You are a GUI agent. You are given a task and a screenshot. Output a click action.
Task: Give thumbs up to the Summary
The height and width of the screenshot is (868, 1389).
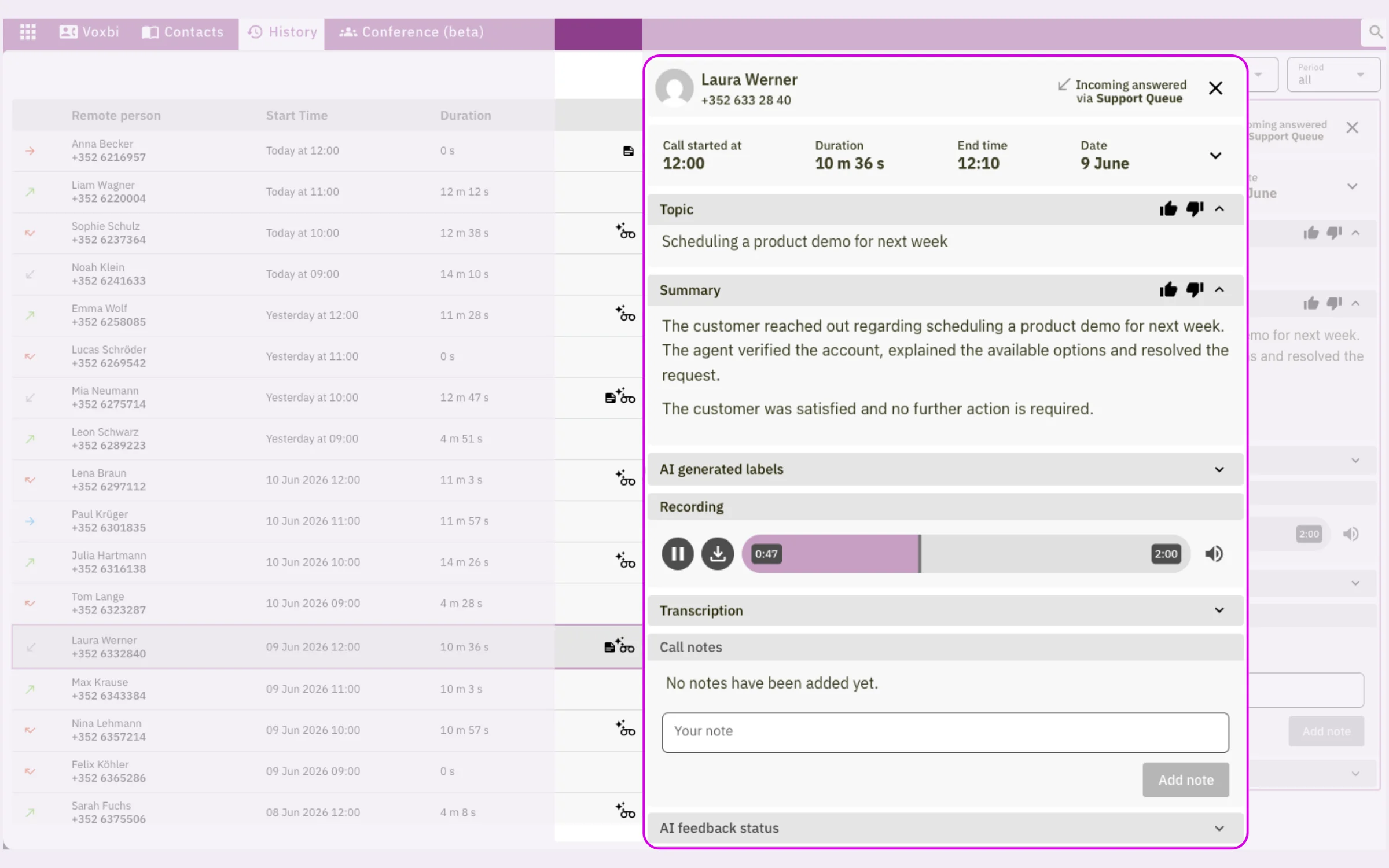tap(1168, 289)
